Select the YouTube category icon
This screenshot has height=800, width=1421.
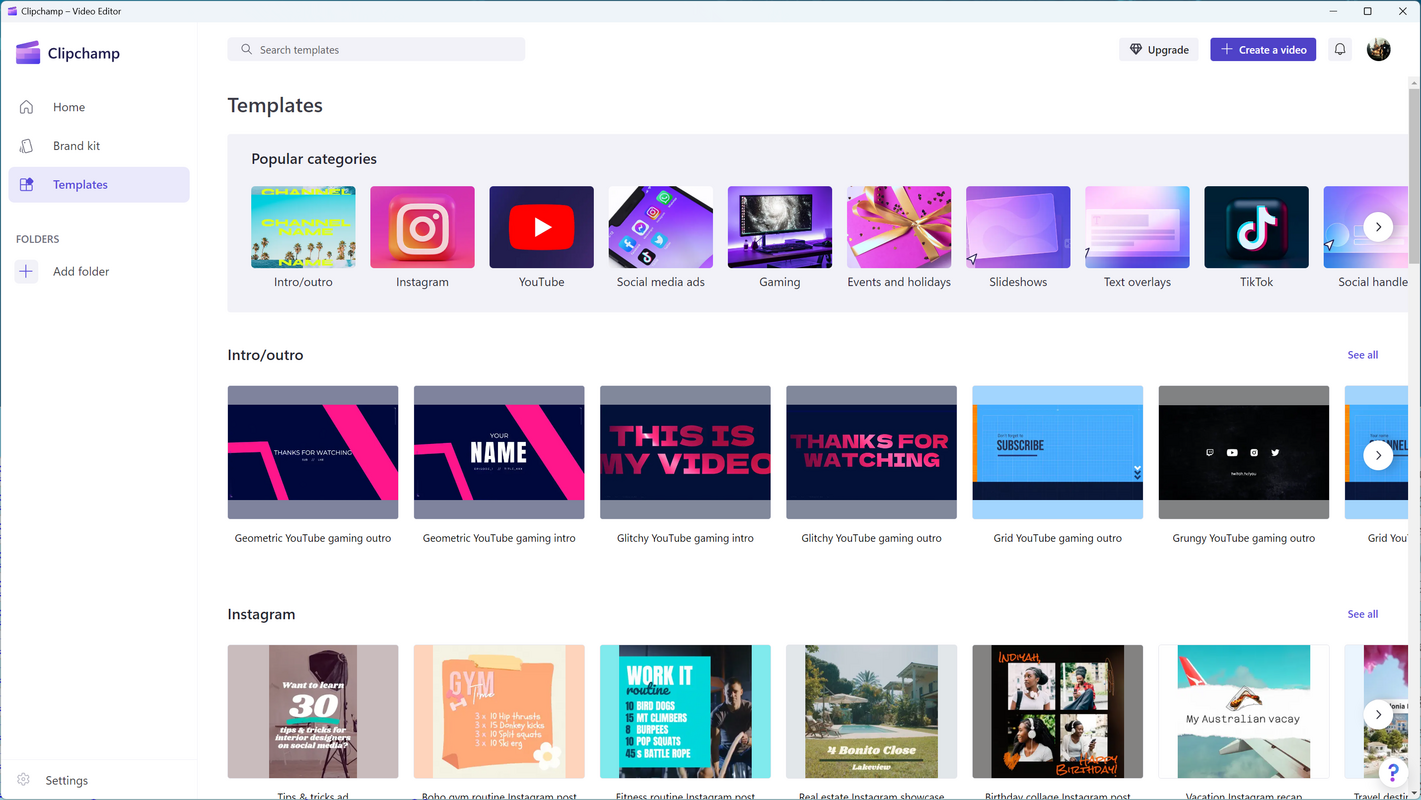pos(541,227)
